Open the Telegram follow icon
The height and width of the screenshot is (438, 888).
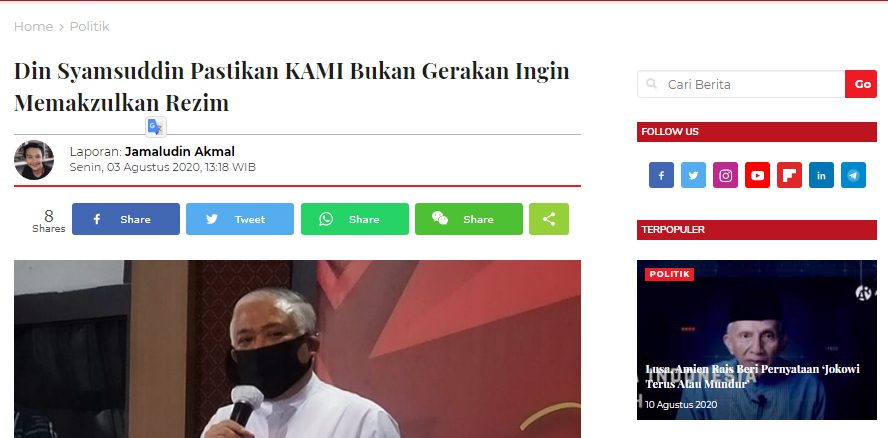853,175
